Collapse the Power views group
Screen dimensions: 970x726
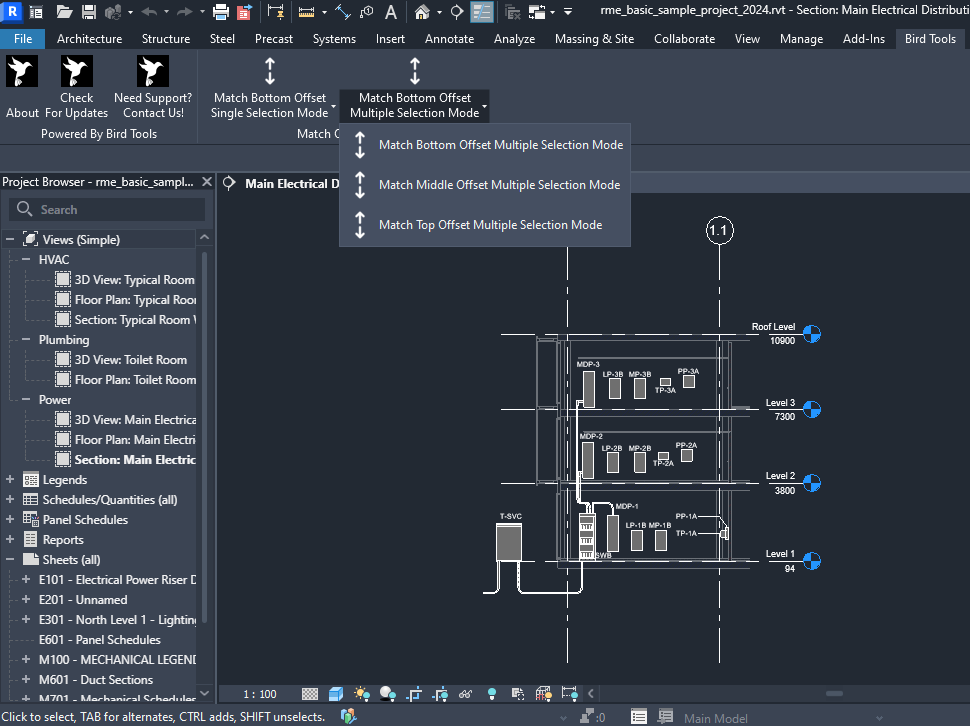click(27, 400)
